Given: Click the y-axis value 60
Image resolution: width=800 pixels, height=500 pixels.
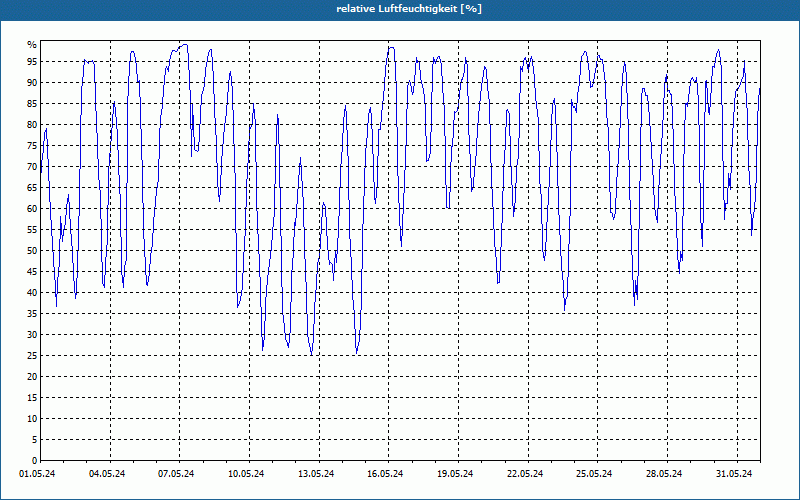Looking at the screenshot, I should tap(32, 209).
